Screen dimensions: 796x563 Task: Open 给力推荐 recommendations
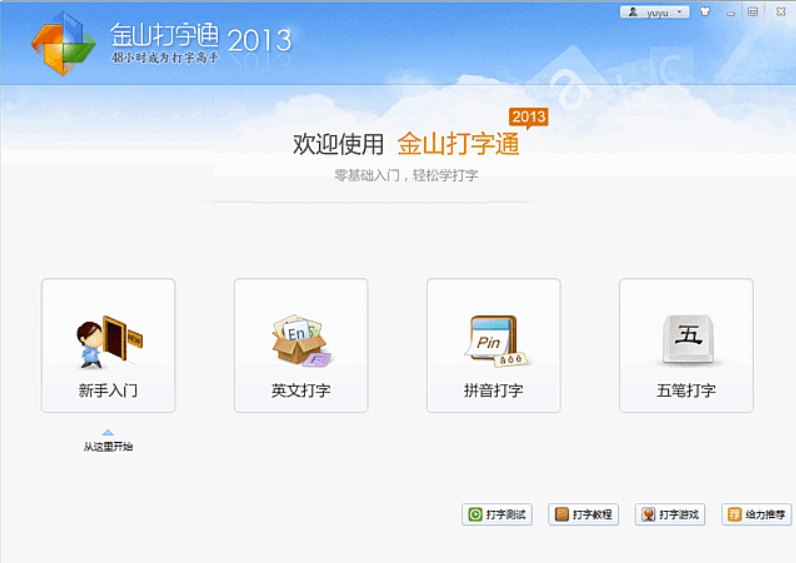(x=756, y=515)
